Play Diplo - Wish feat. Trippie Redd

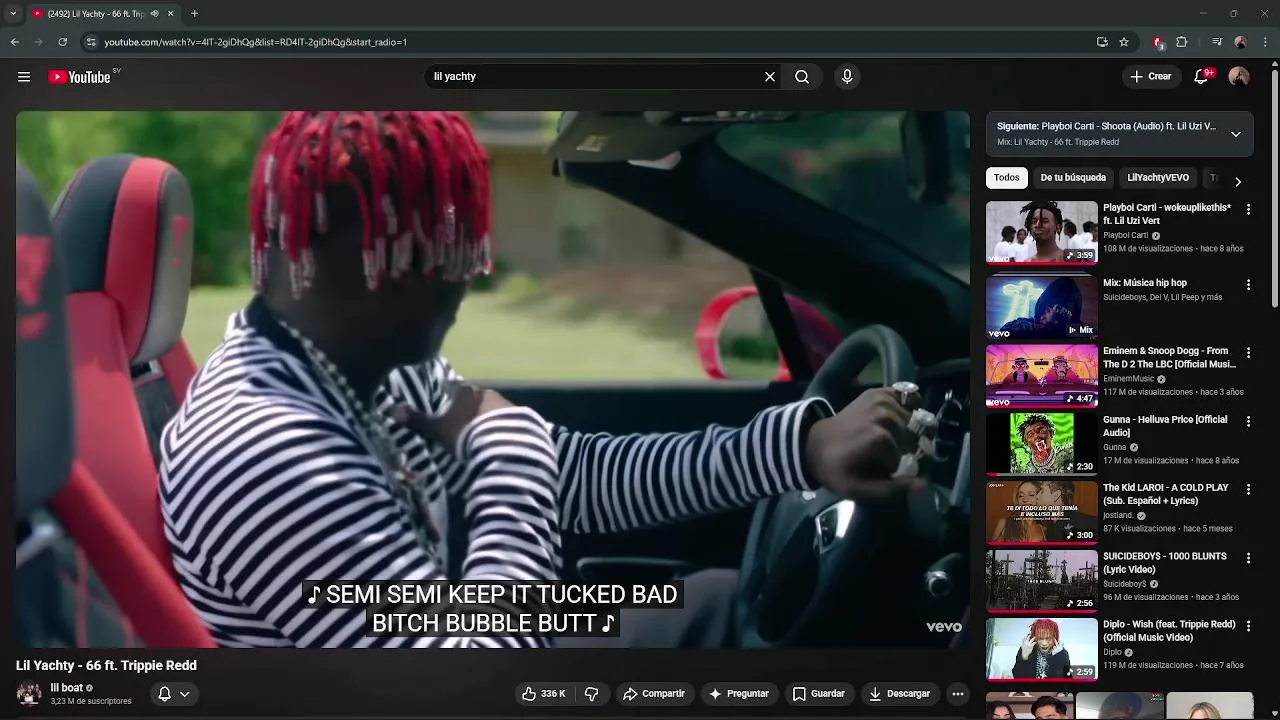[x=1042, y=649]
